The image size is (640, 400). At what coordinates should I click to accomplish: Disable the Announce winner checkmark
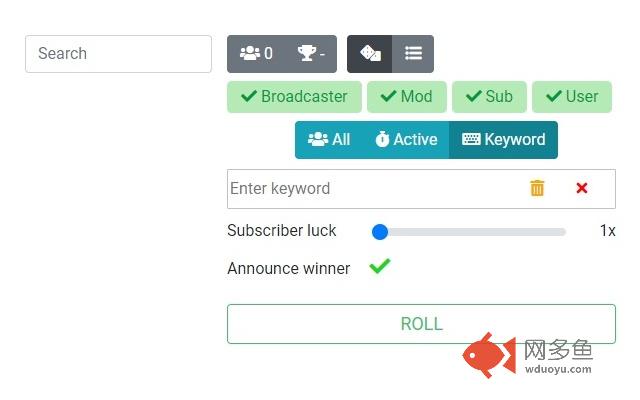[379, 267]
